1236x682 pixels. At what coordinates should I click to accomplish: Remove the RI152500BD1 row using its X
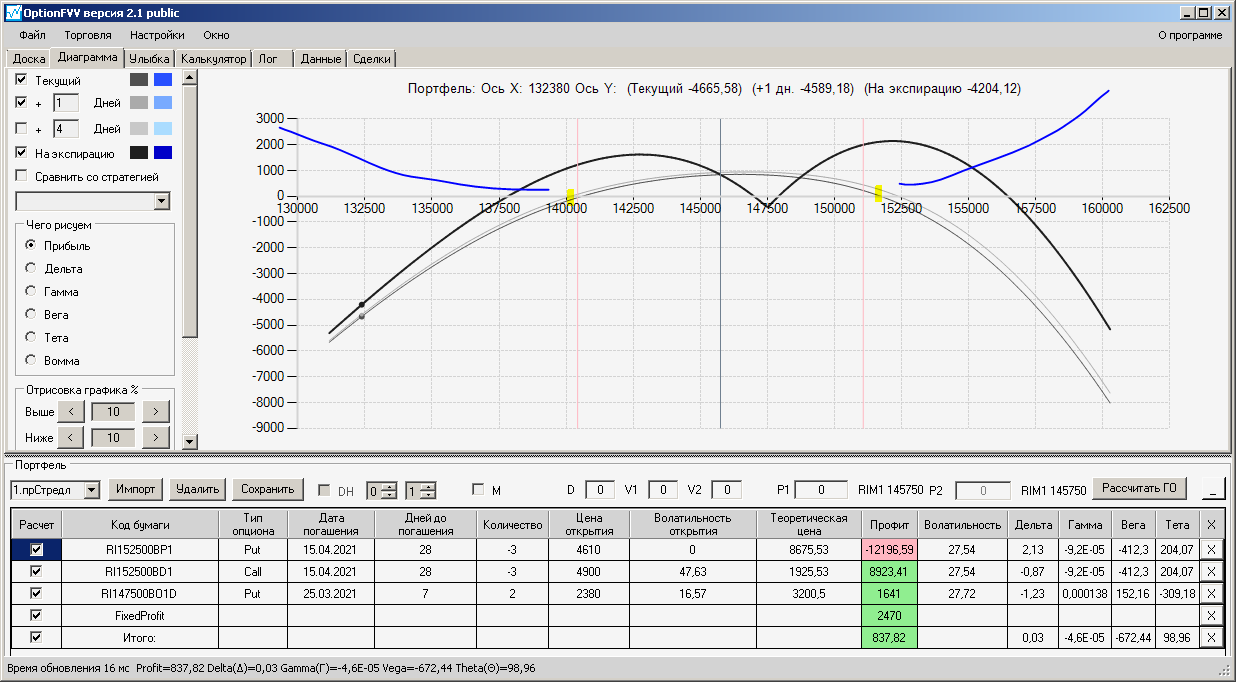click(1211, 571)
